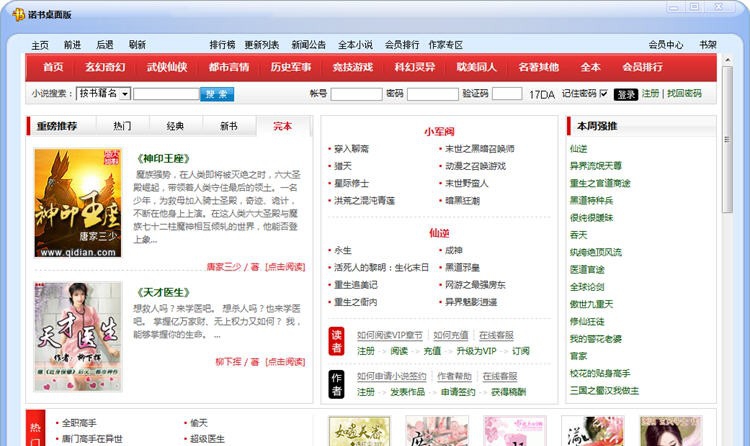Screen dimensions: 750x446
Task: Select 武侠仙侠 category in red bar
Action: click(x=167, y=67)
